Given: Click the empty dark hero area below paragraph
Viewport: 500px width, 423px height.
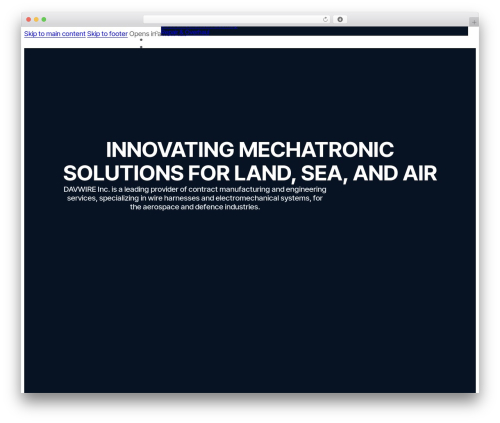Looking at the screenshot, I should click(250, 300).
